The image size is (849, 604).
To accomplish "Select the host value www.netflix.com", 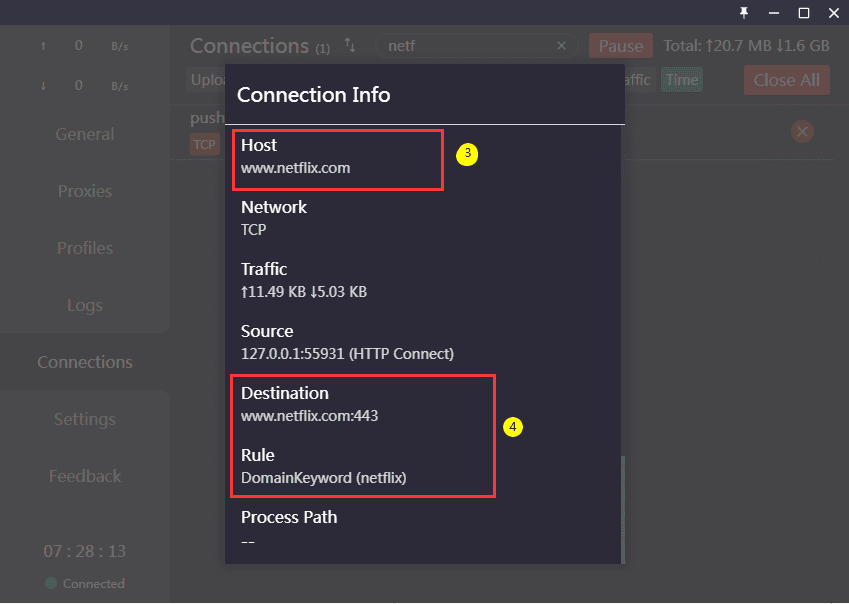I will (x=296, y=168).
